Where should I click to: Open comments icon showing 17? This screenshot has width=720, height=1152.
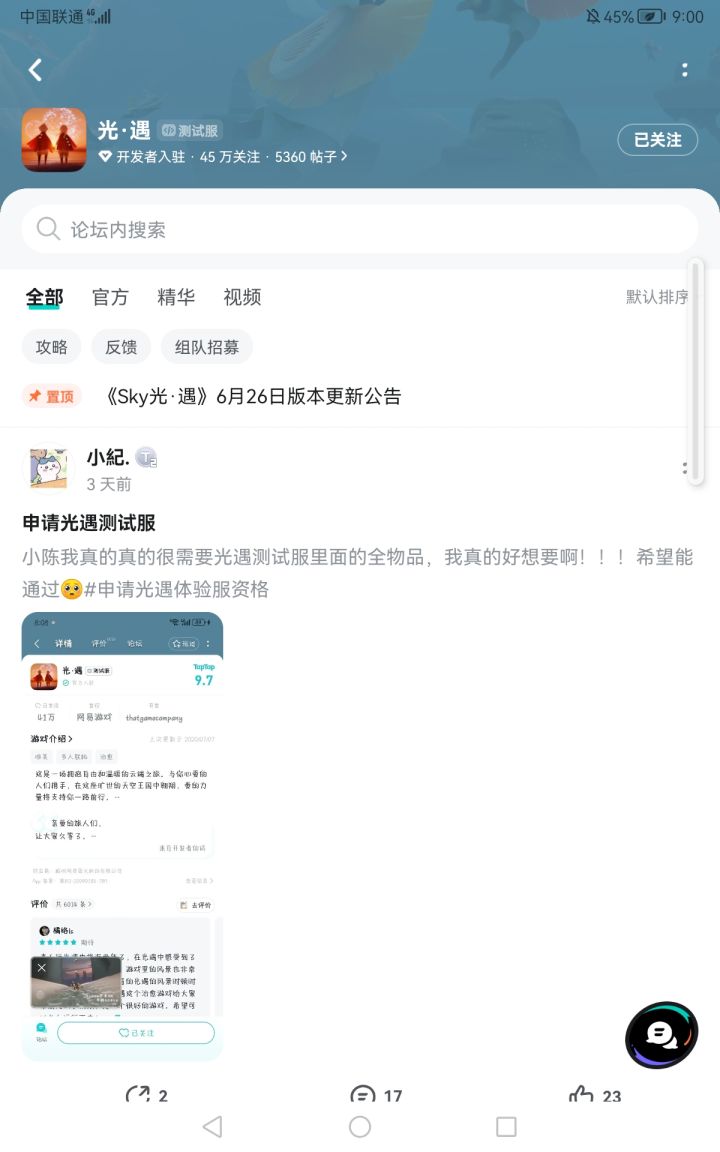(376, 1095)
